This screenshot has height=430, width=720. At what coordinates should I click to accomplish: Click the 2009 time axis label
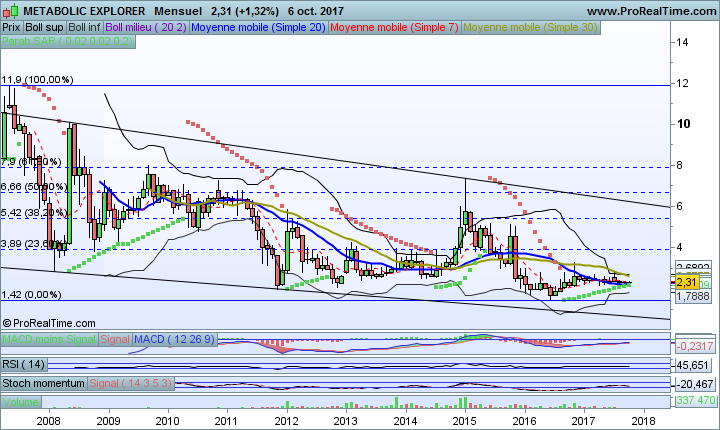click(x=108, y=421)
